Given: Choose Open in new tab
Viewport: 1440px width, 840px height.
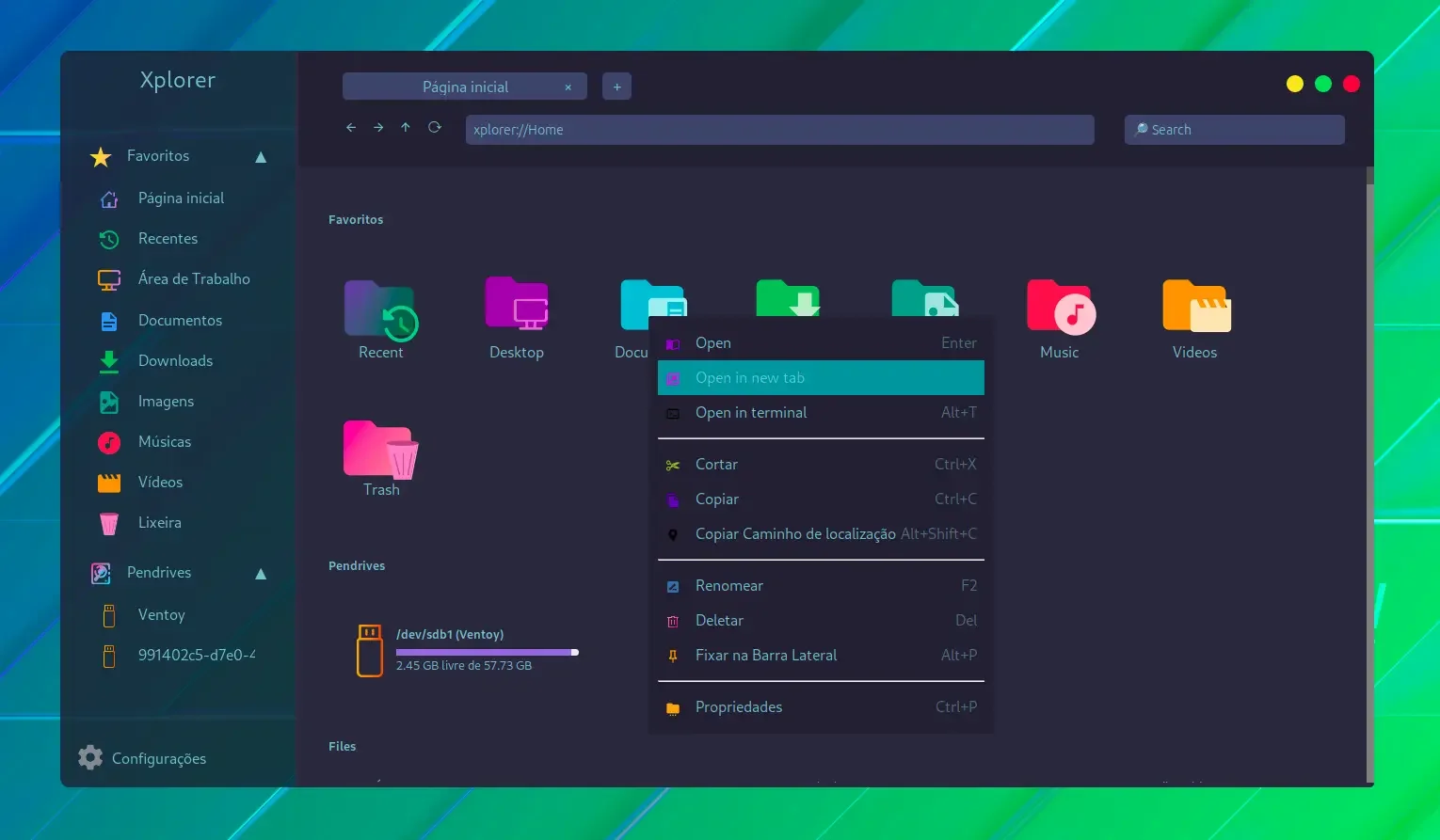Looking at the screenshot, I should click(821, 378).
